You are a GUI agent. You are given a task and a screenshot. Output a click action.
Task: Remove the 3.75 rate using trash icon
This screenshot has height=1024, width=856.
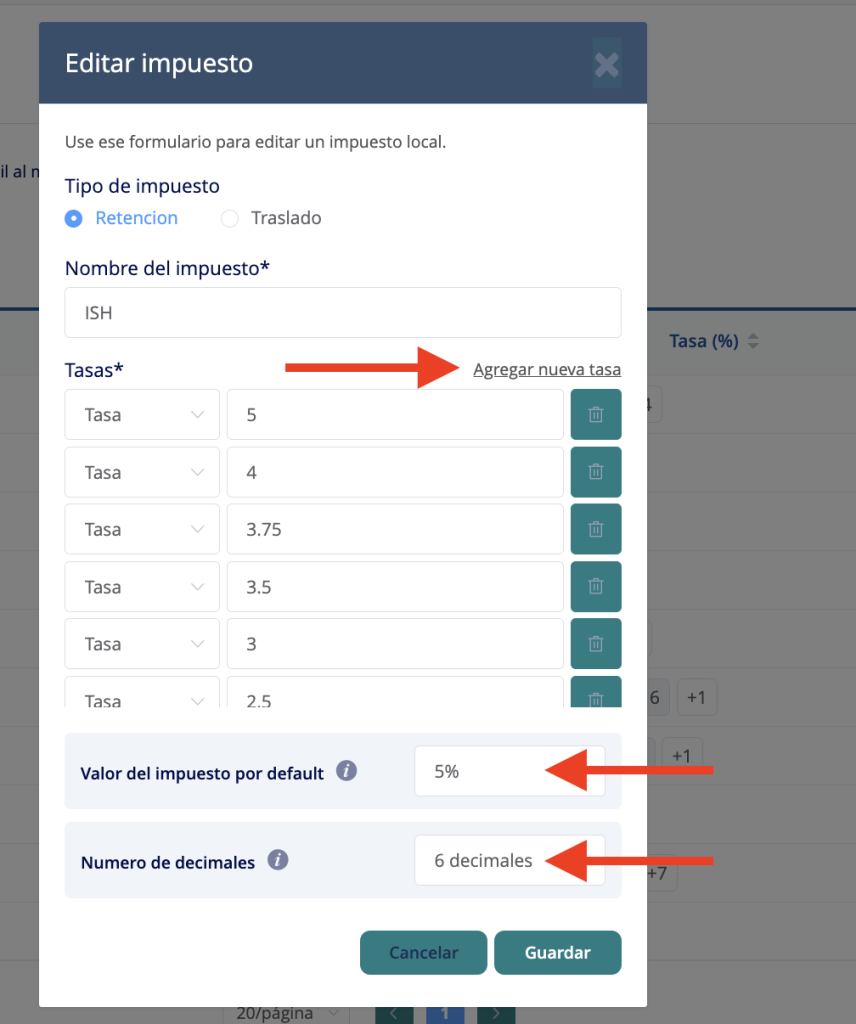(x=596, y=529)
